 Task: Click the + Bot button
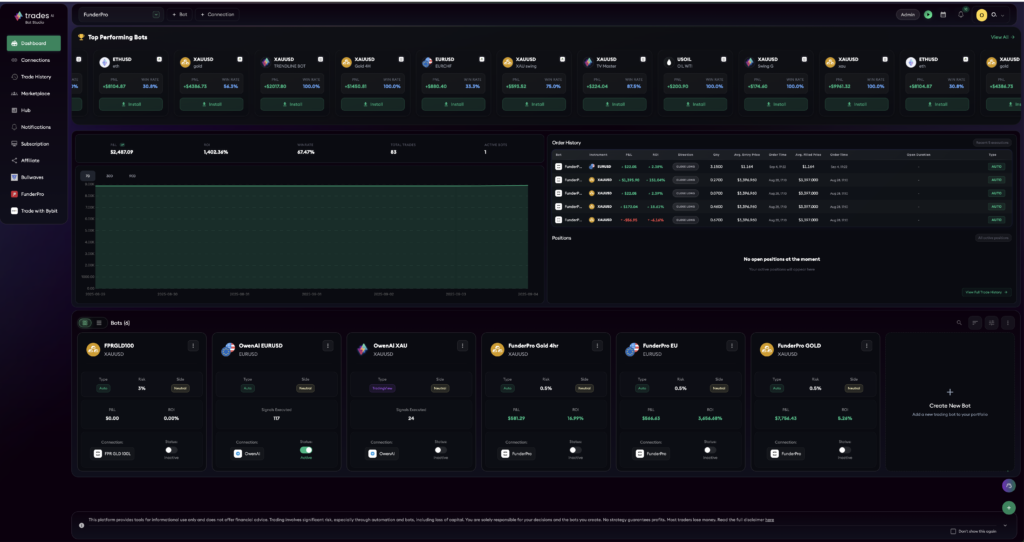180,14
